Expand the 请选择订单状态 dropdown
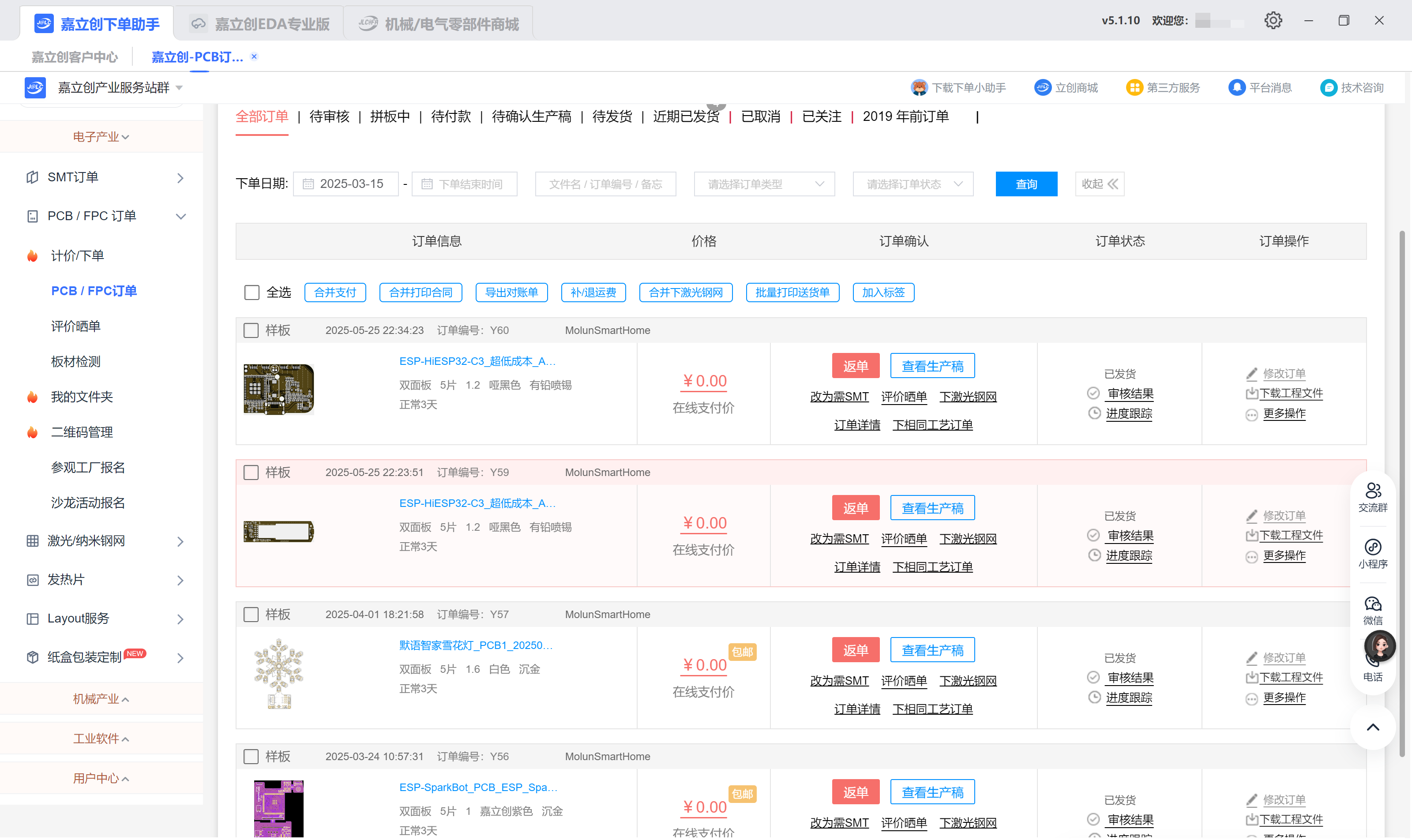Viewport: 1412px width, 840px height. 913,184
